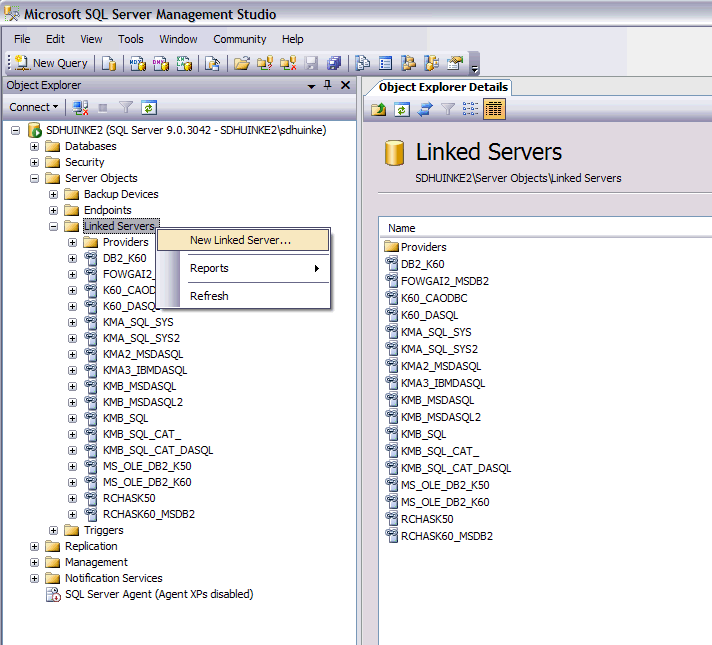Click the Analysis Services XMLA Query icon
712x645 pixels.
coord(184,63)
